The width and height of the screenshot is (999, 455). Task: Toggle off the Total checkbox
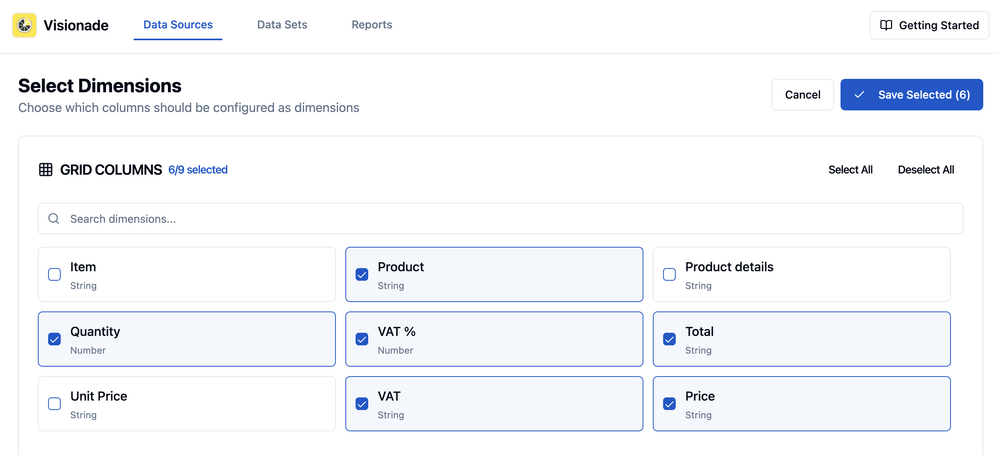(670, 340)
